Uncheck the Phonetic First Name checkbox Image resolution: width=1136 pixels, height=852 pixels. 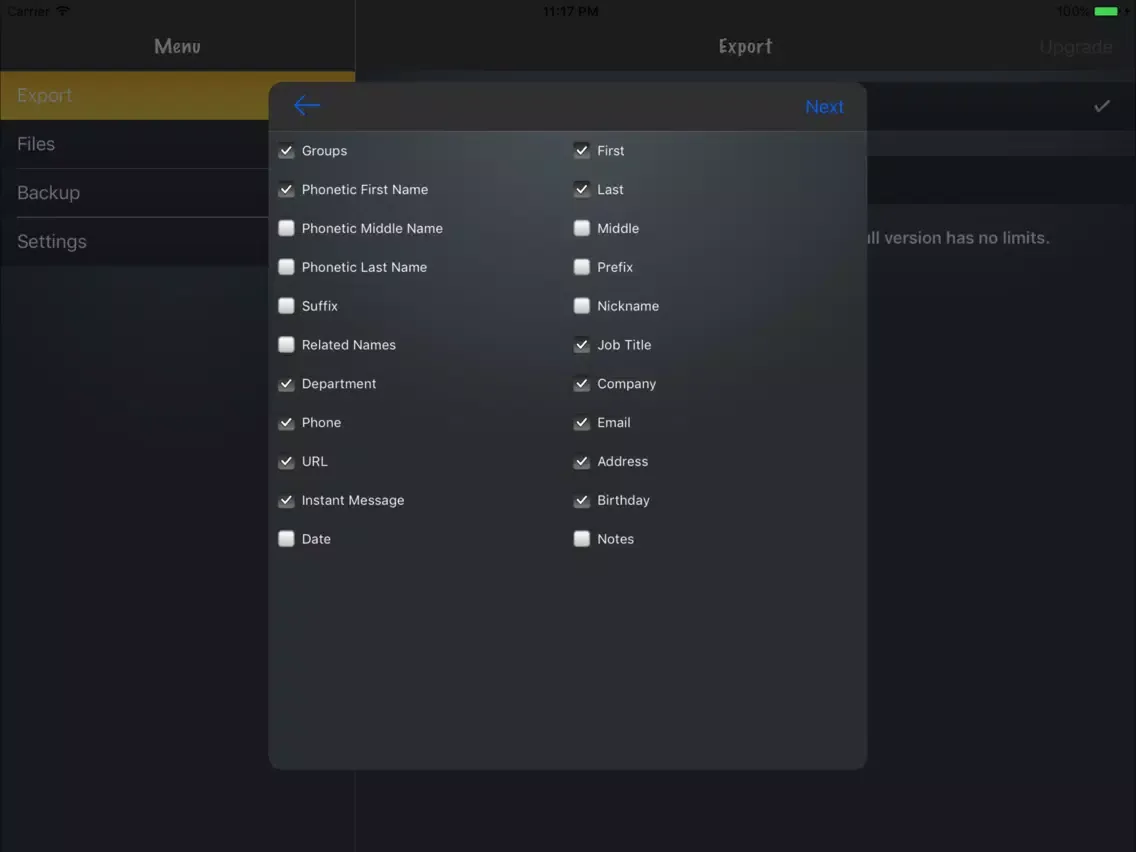(x=286, y=190)
